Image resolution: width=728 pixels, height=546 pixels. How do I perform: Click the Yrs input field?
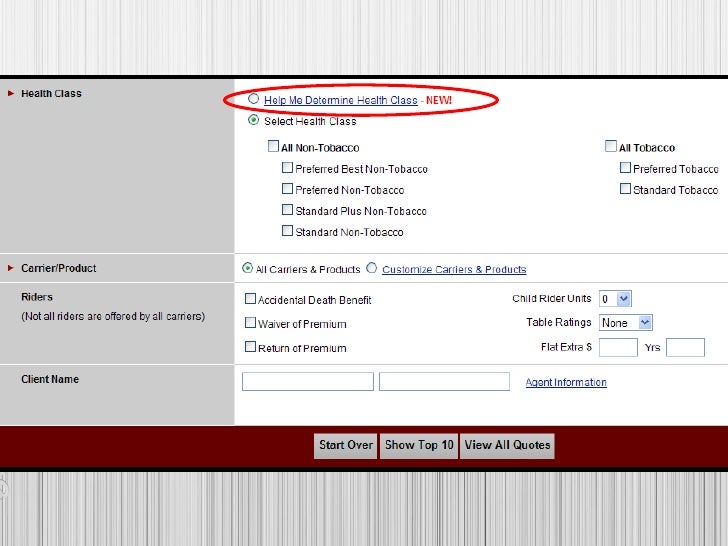point(685,347)
